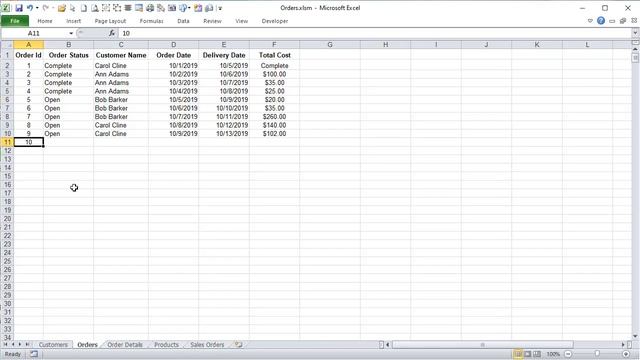Click vertical scrollbar down arrow

[x=635, y=336]
